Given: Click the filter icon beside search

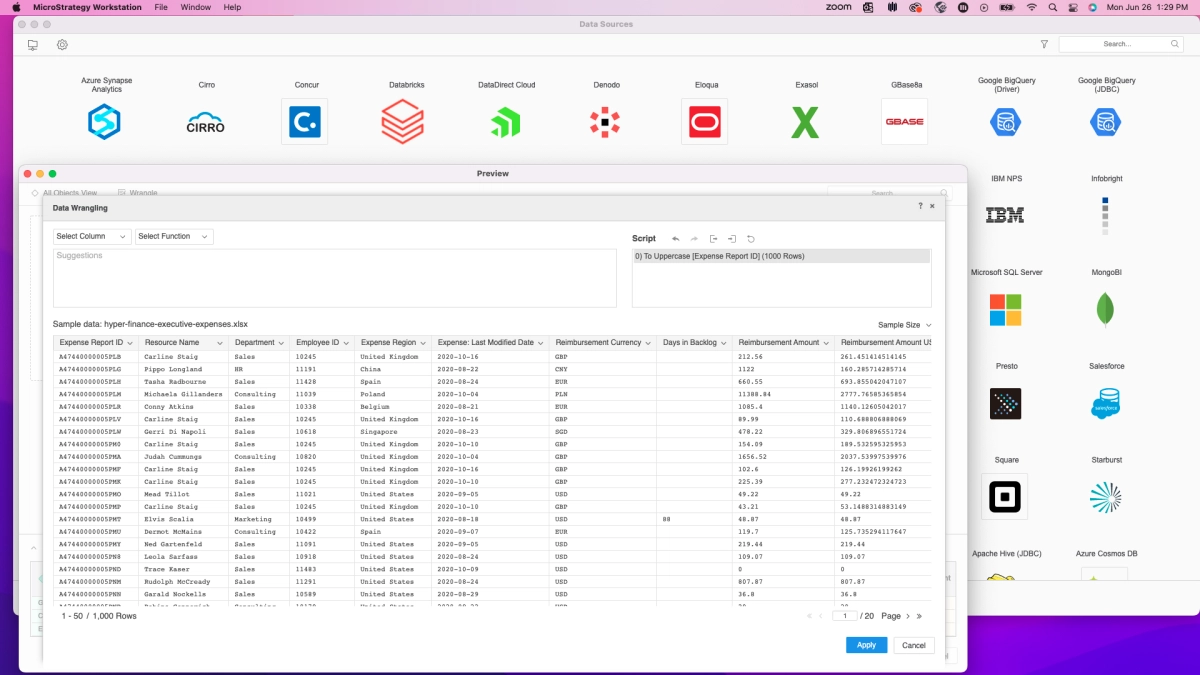Looking at the screenshot, I should 1044,44.
